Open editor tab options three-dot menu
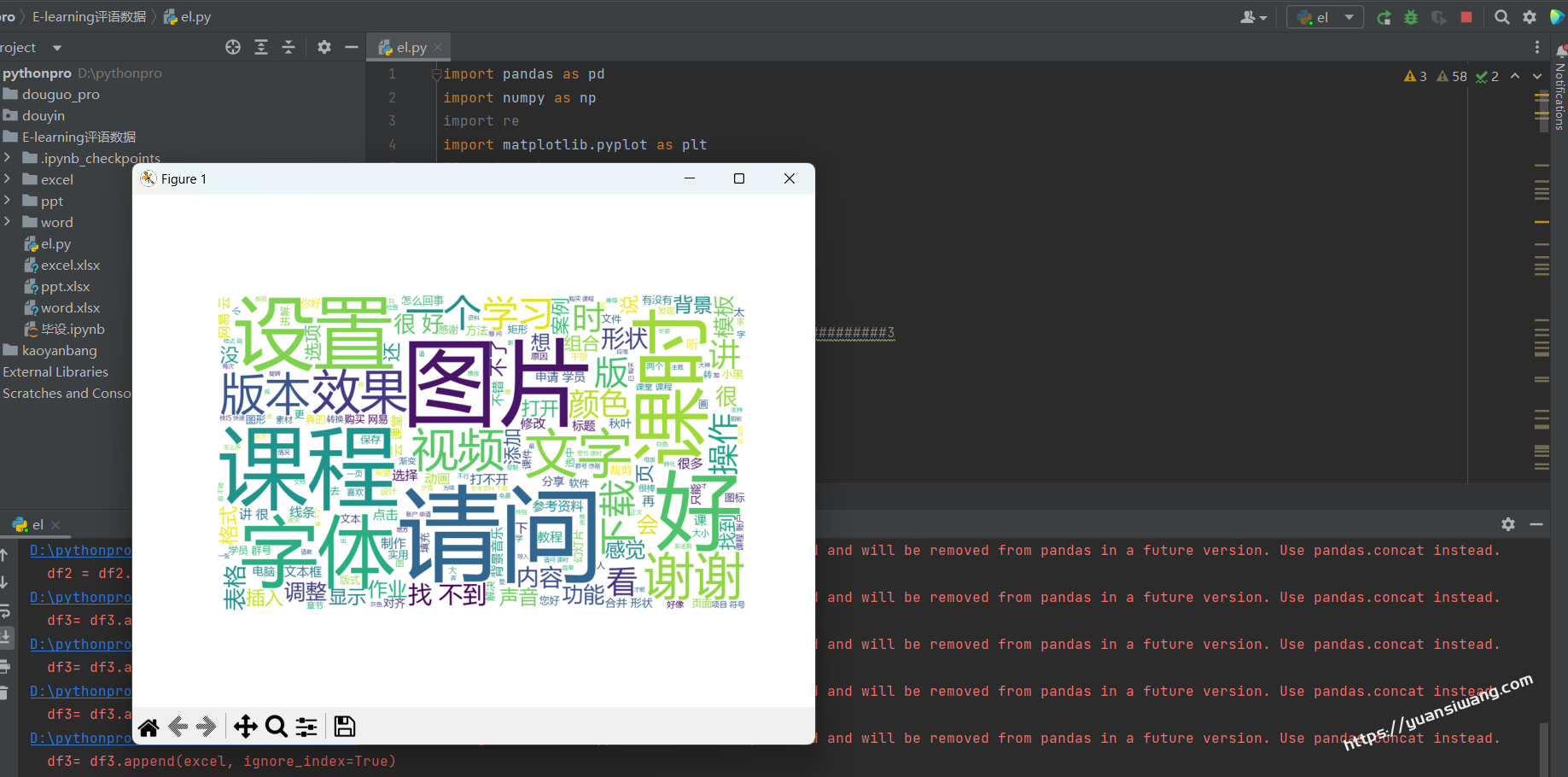The width and height of the screenshot is (1568, 777). pyautogui.click(x=1537, y=47)
